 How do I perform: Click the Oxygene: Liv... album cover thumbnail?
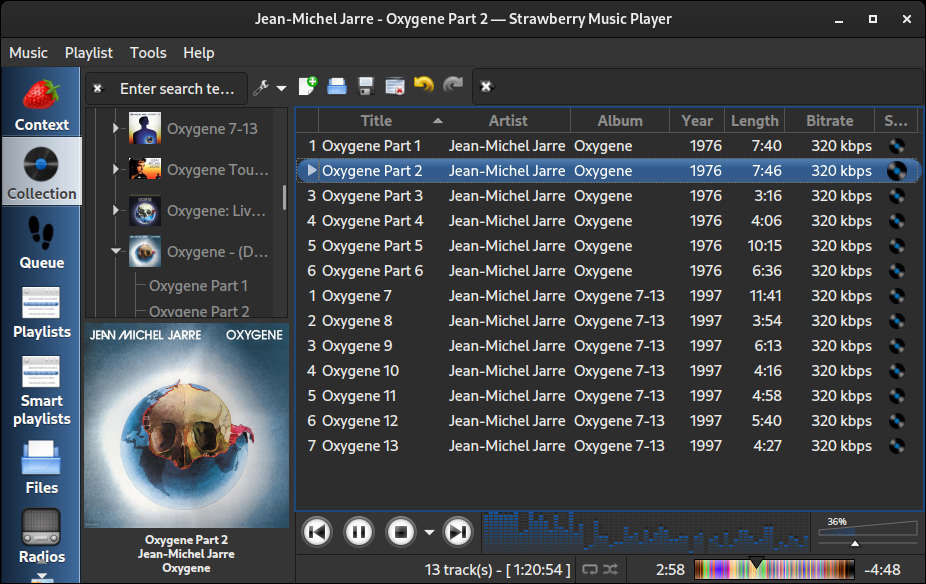145,211
